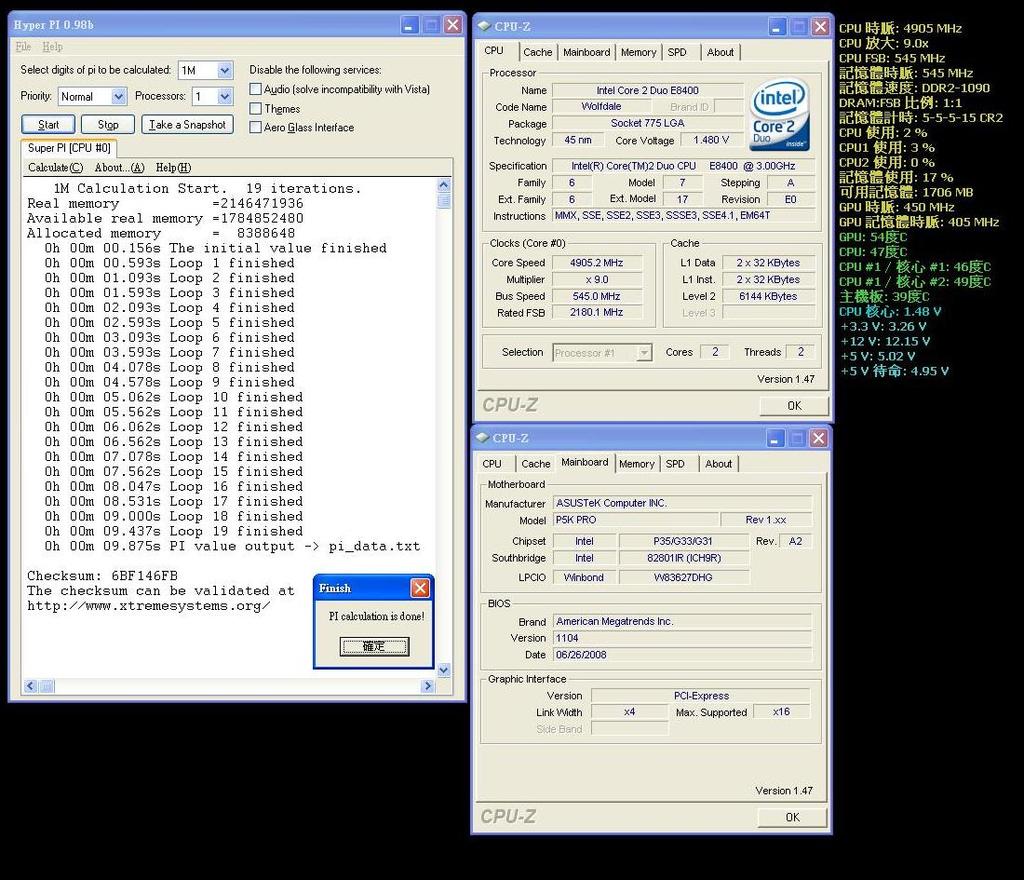
Task: Switch to CPU tab in bottom CPU-Z
Action: [492, 464]
